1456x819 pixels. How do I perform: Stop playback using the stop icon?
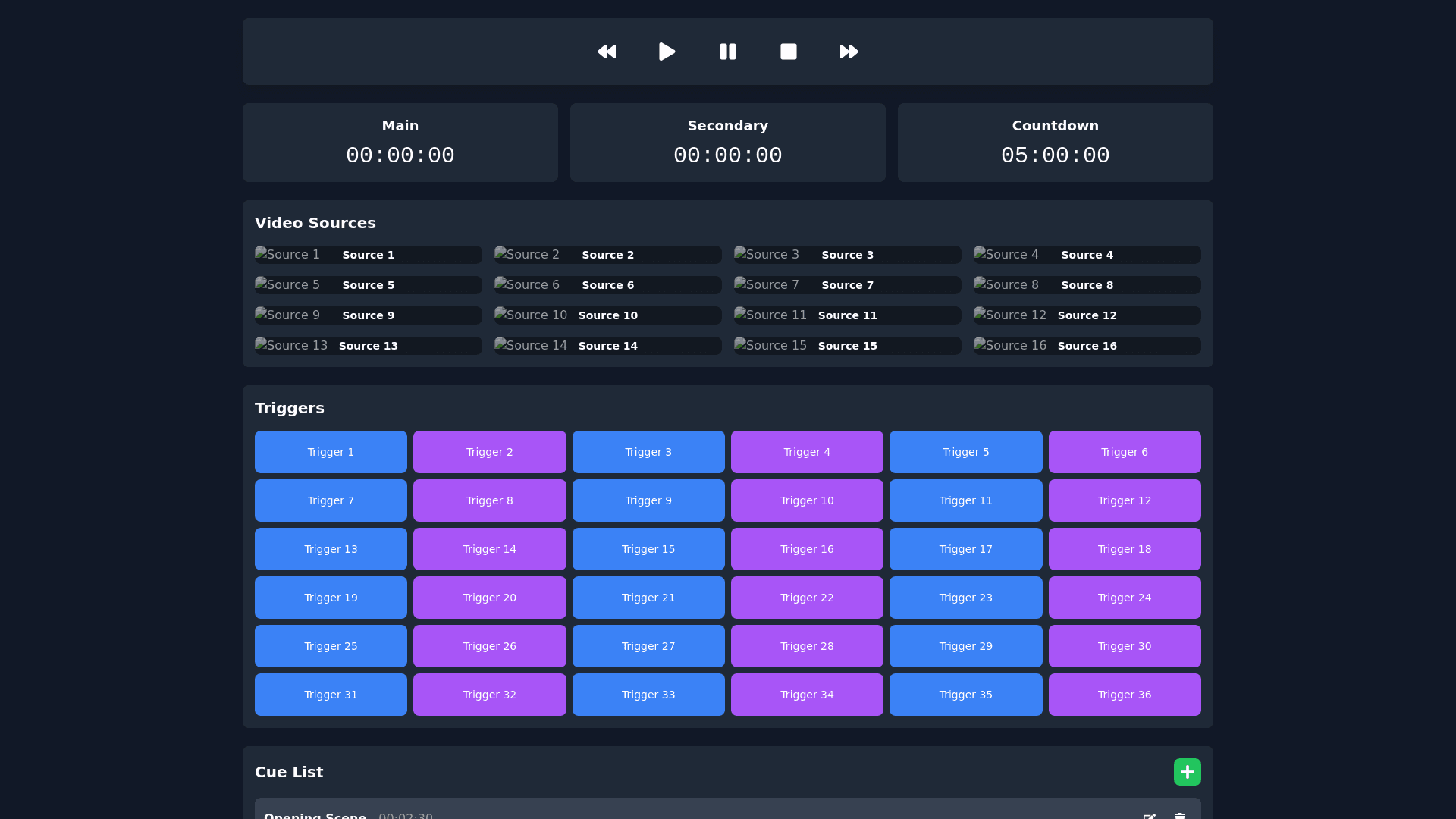point(789,52)
